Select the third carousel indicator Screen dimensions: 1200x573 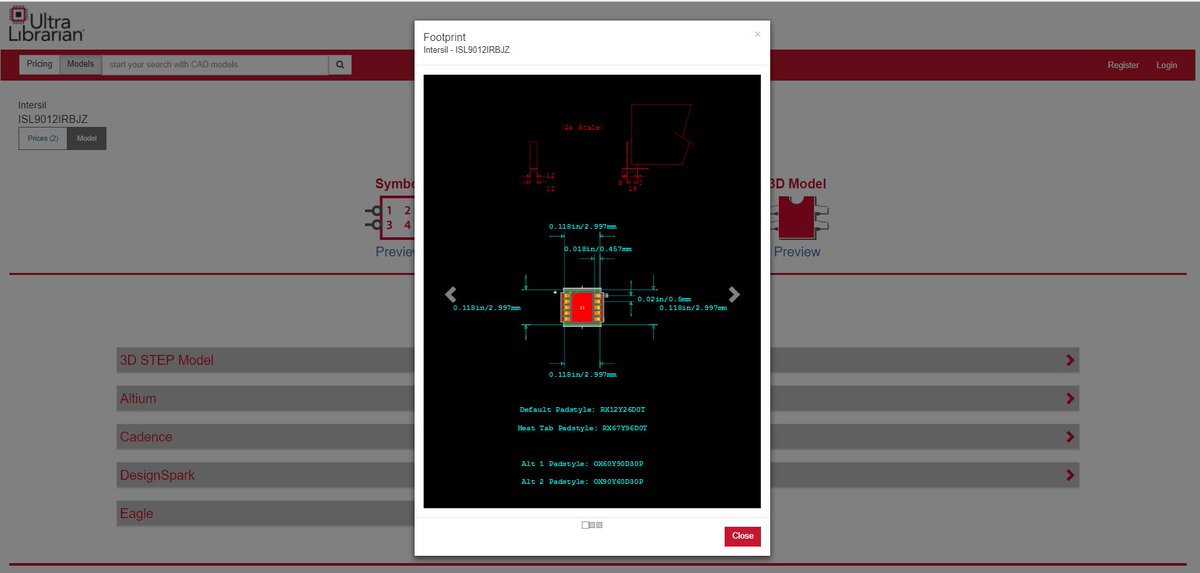coord(599,524)
